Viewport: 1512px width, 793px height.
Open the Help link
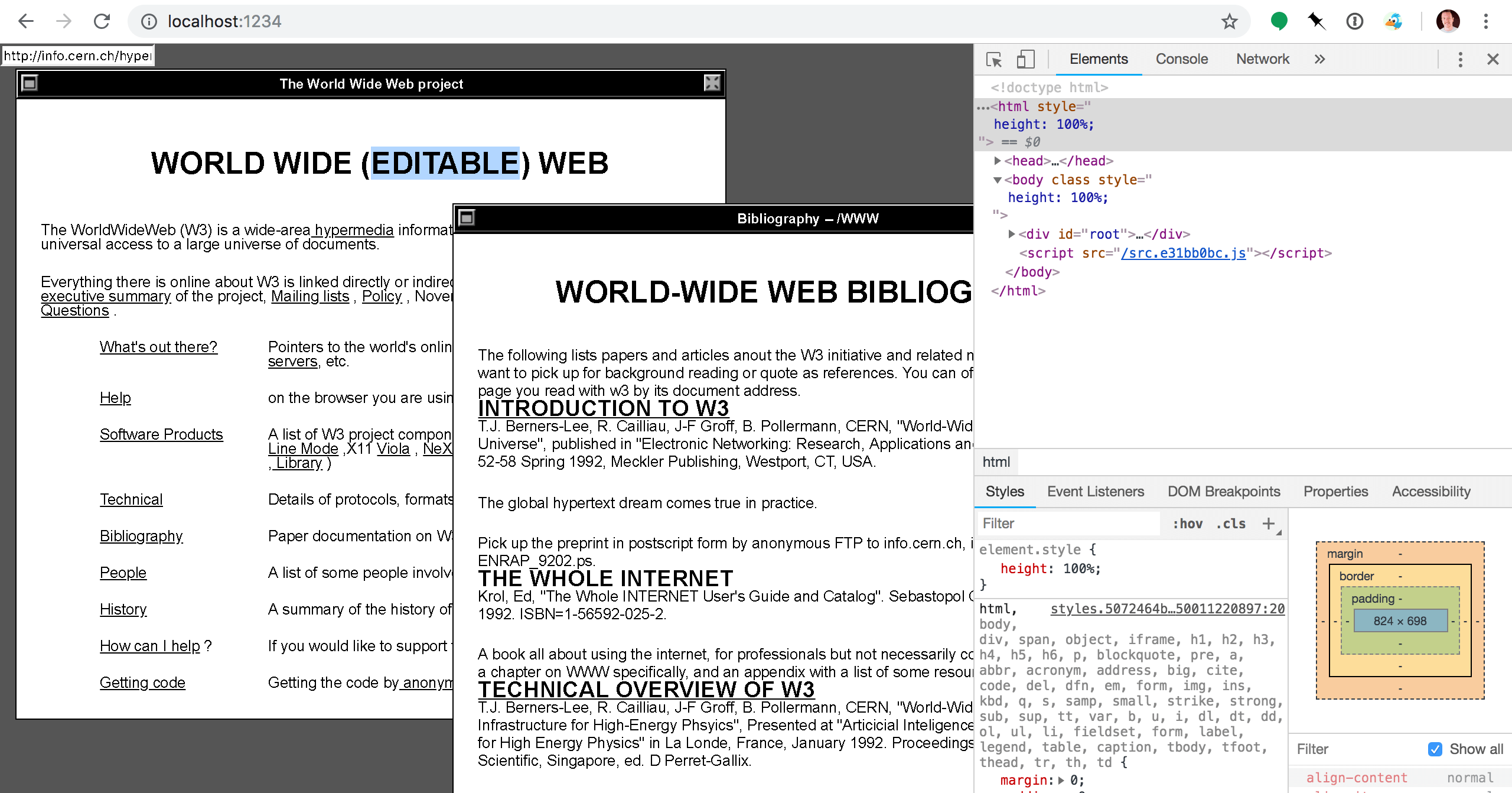(115, 398)
